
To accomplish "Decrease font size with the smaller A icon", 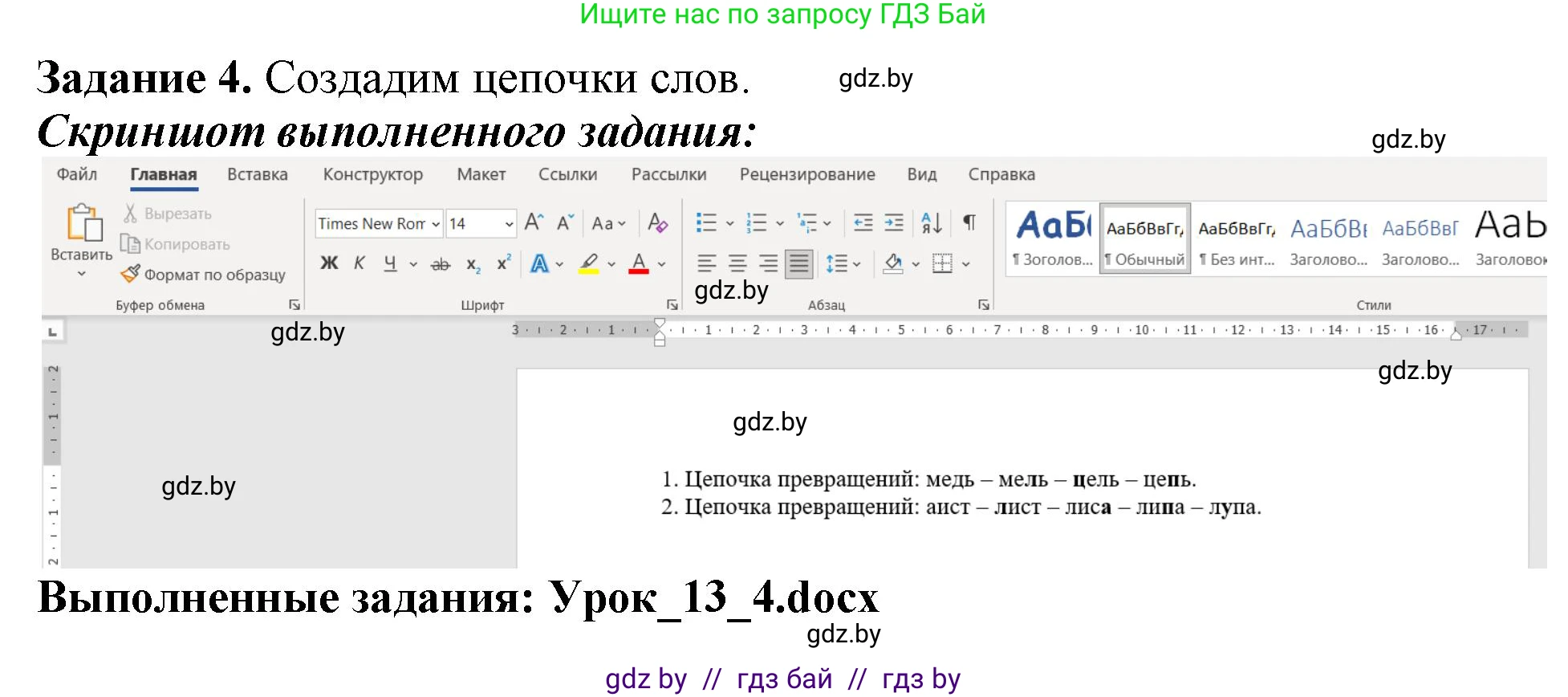I will (x=565, y=222).
